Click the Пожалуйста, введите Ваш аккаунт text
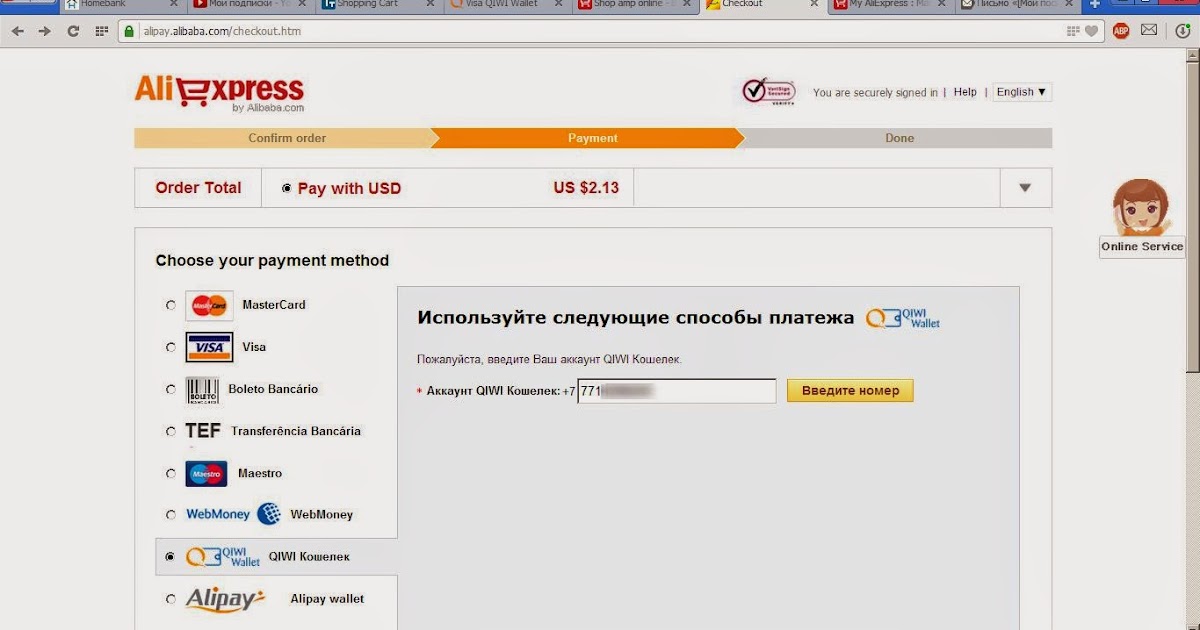 (x=549, y=359)
